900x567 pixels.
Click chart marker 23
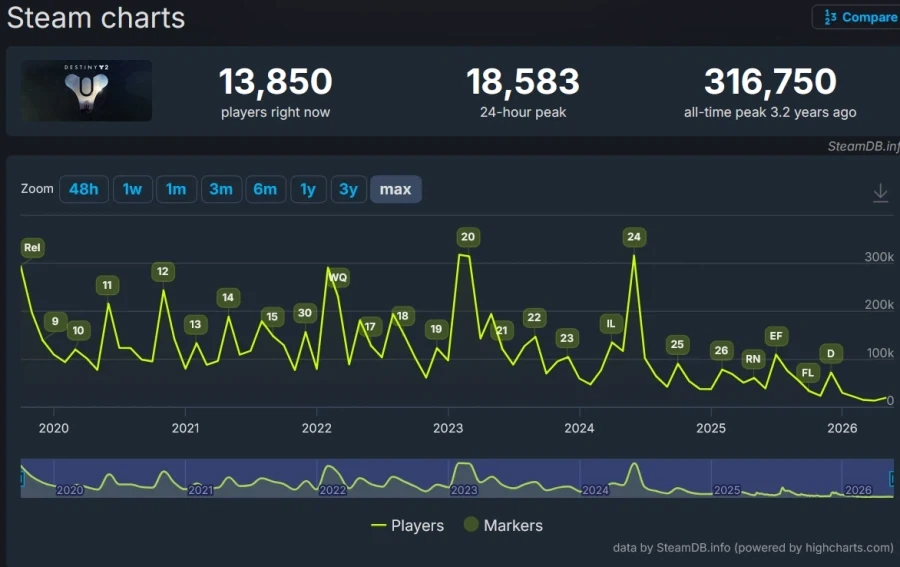(567, 338)
